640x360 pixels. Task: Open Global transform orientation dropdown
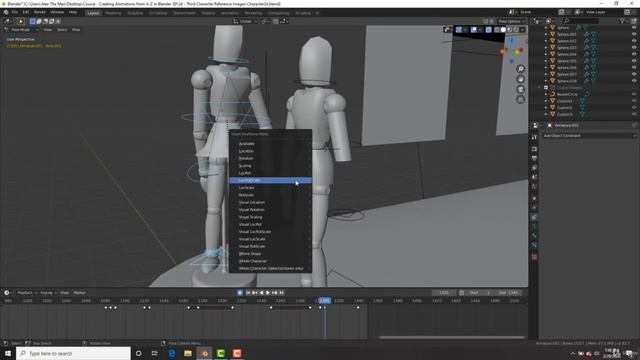pyautogui.click(x=245, y=21)
